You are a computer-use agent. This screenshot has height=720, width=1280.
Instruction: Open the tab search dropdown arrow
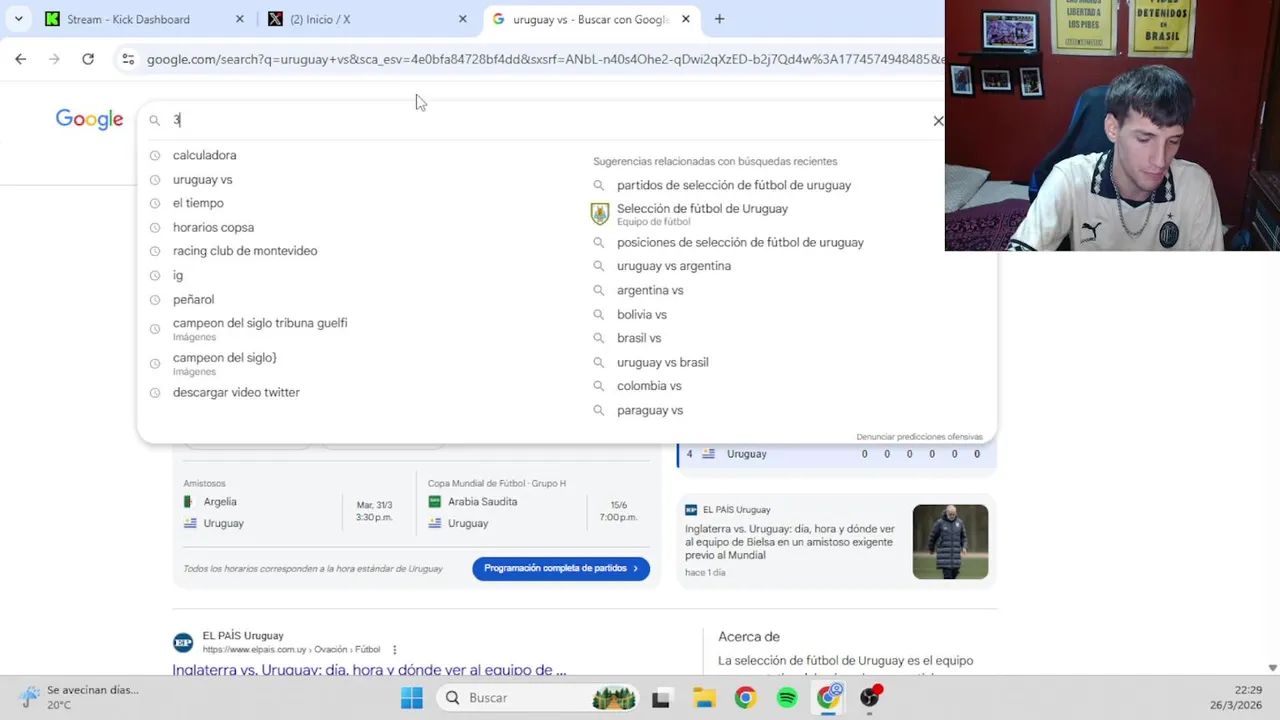[x=18, y=19]
